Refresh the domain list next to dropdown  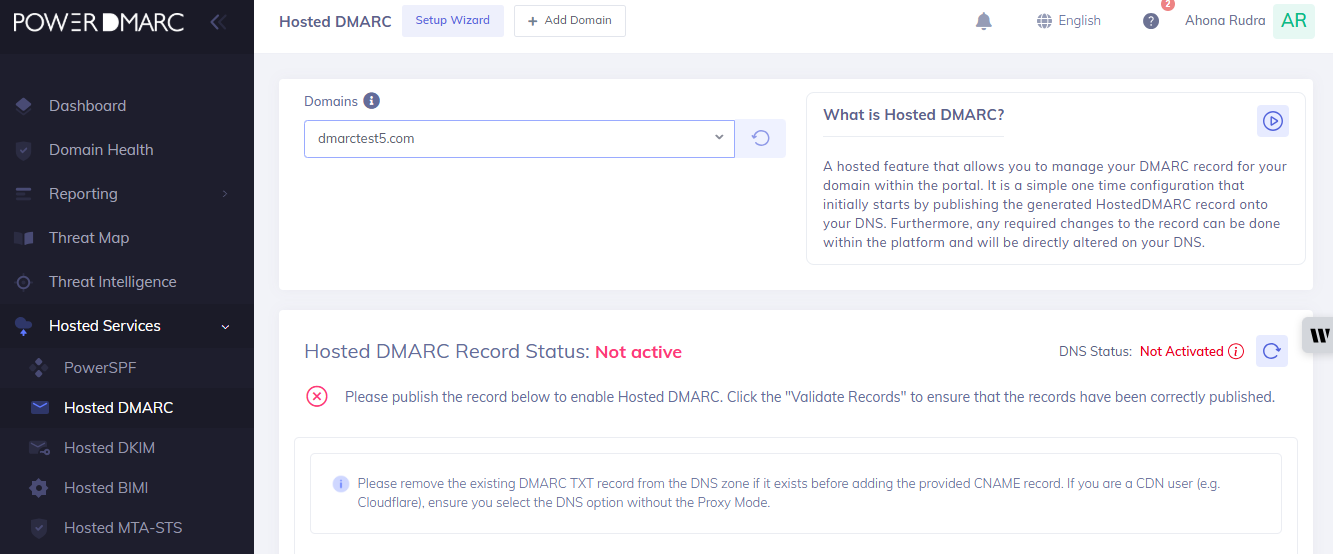(x=760, y=139)
